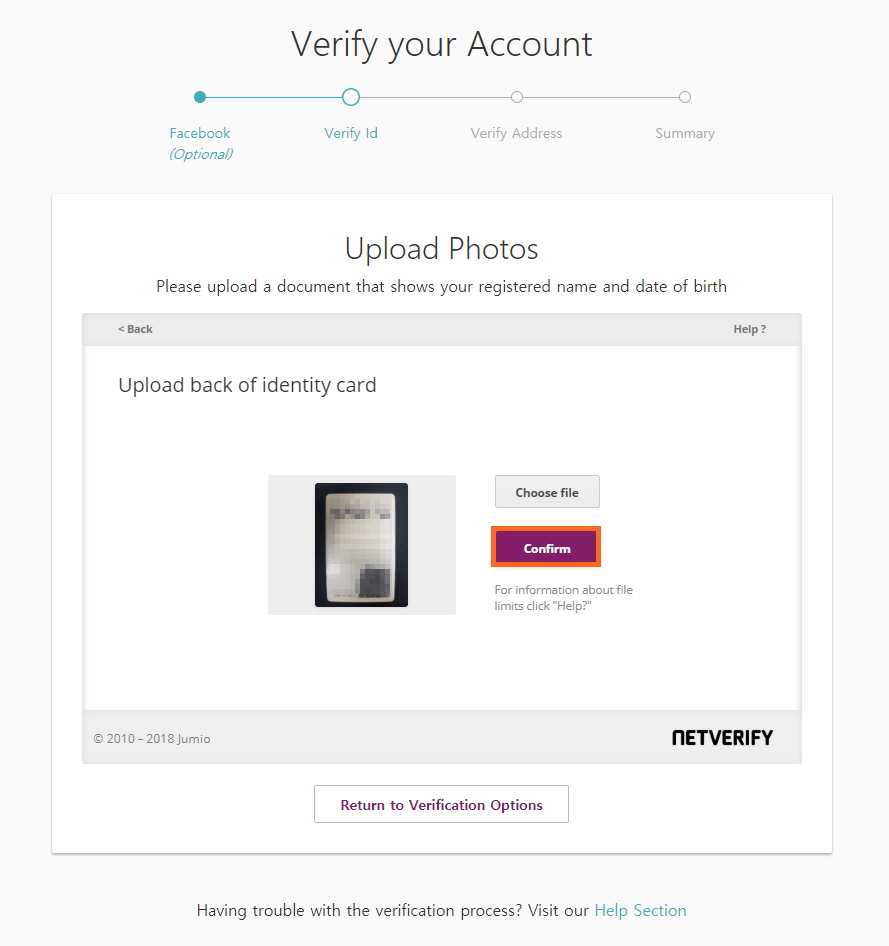Image resolution: width=889 pixels, height=946 pixels.
Task: Open the Facebook step label
Action: tap(200, 133)
